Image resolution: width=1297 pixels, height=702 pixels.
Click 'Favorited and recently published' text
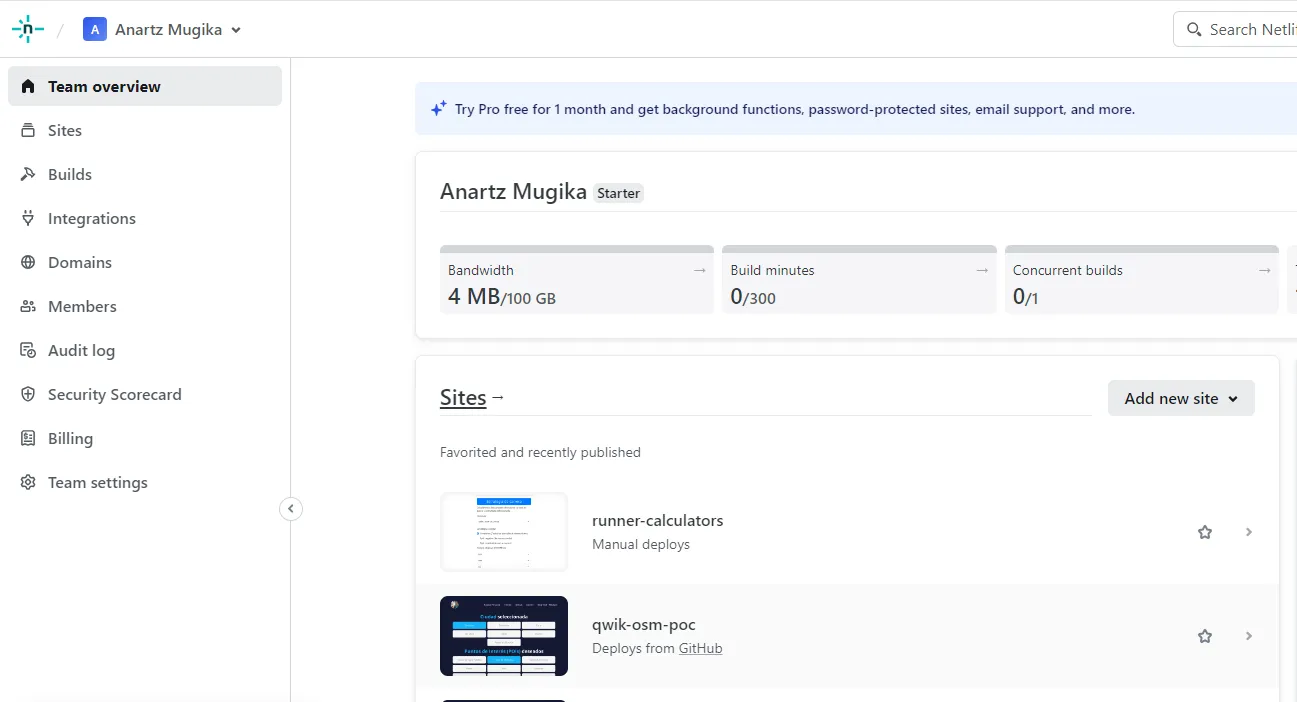(x=540, y=452)
